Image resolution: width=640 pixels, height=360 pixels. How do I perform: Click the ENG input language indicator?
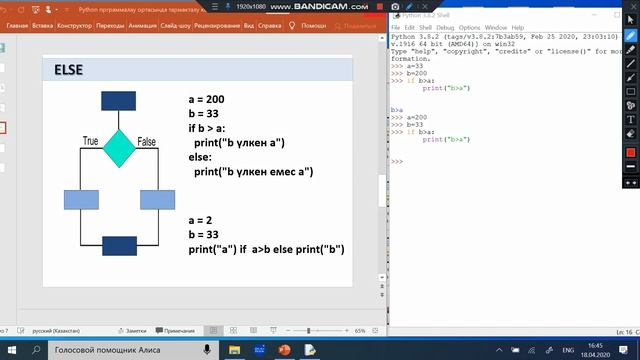[568, 350]
